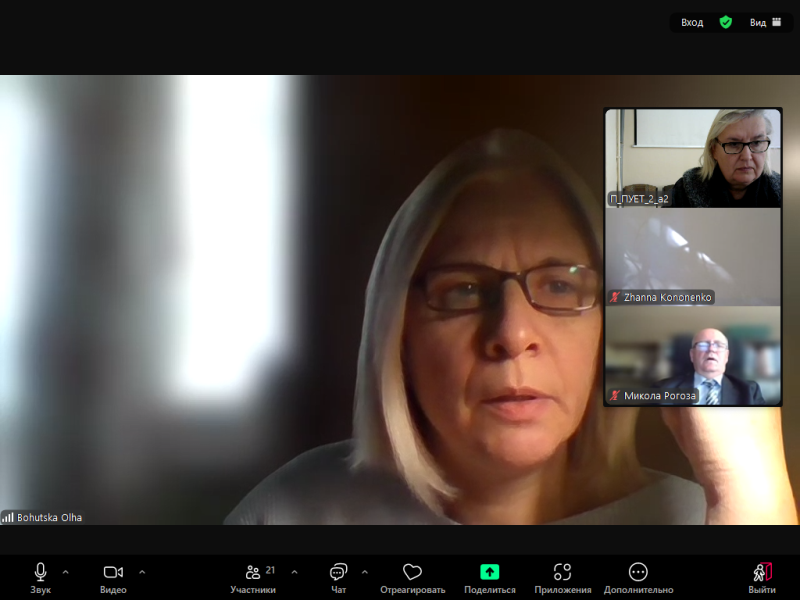Open video settings arrow beside Видео

(142, 572)
